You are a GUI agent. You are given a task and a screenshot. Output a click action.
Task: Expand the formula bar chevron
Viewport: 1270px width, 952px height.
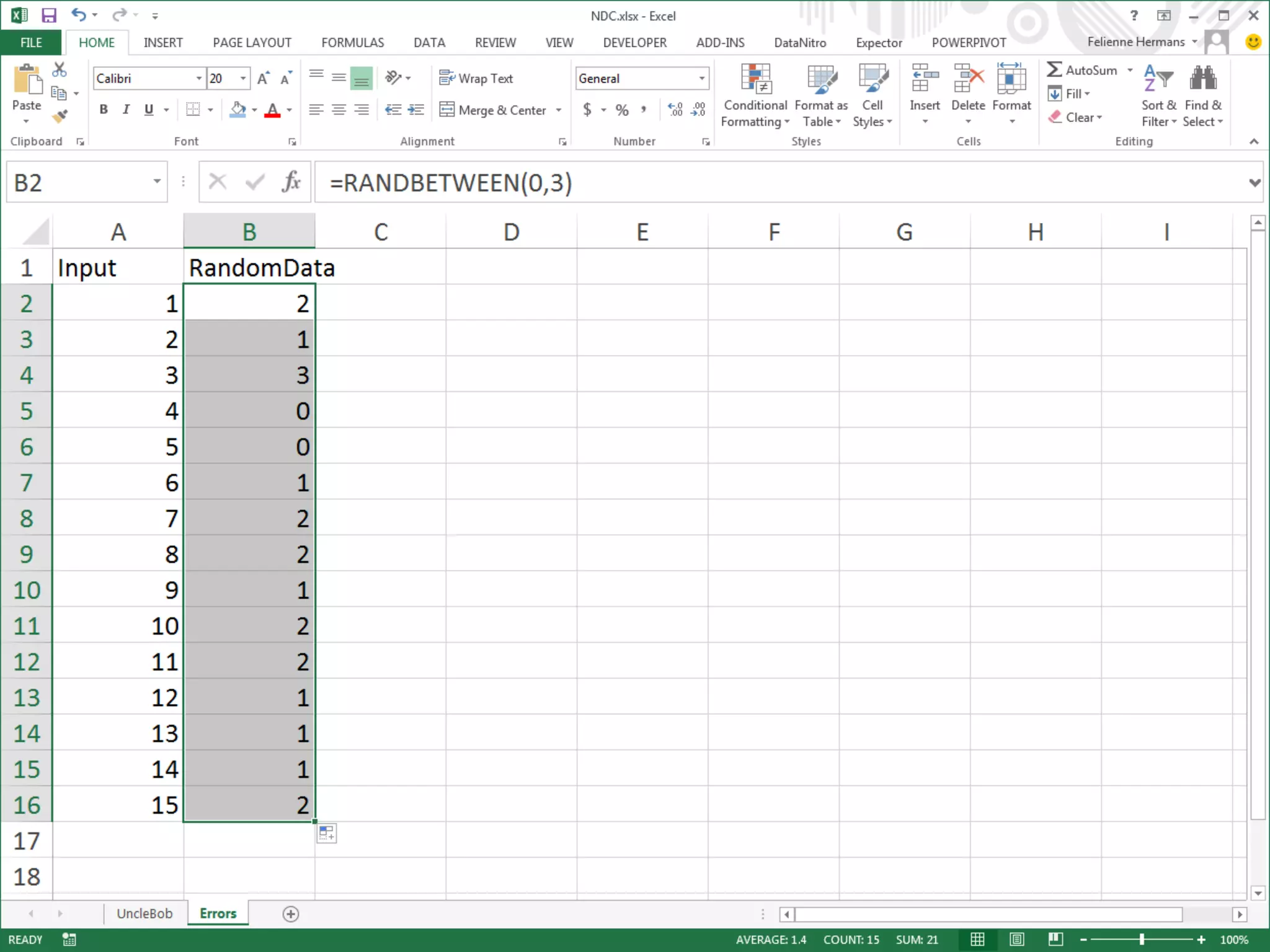point(1254,183)
